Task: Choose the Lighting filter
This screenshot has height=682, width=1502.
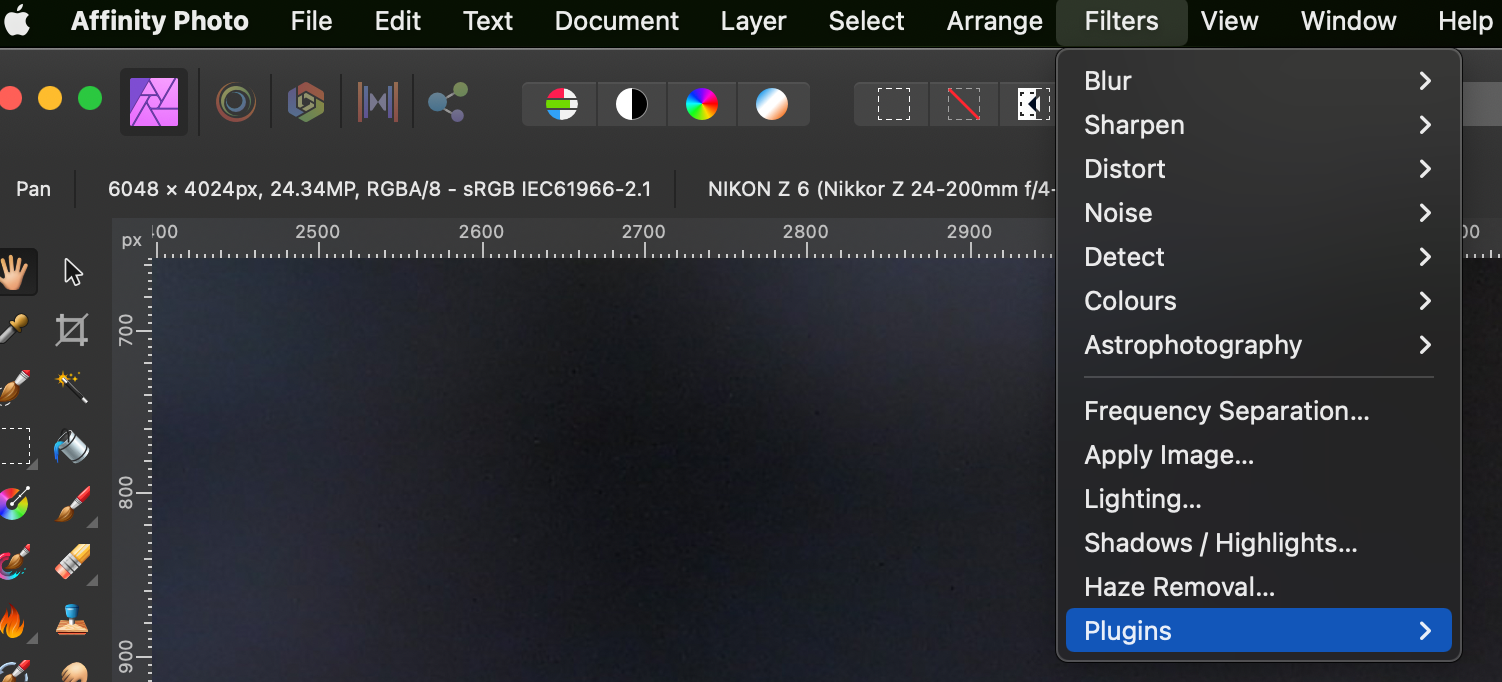Action: (x=1258, y=499)
